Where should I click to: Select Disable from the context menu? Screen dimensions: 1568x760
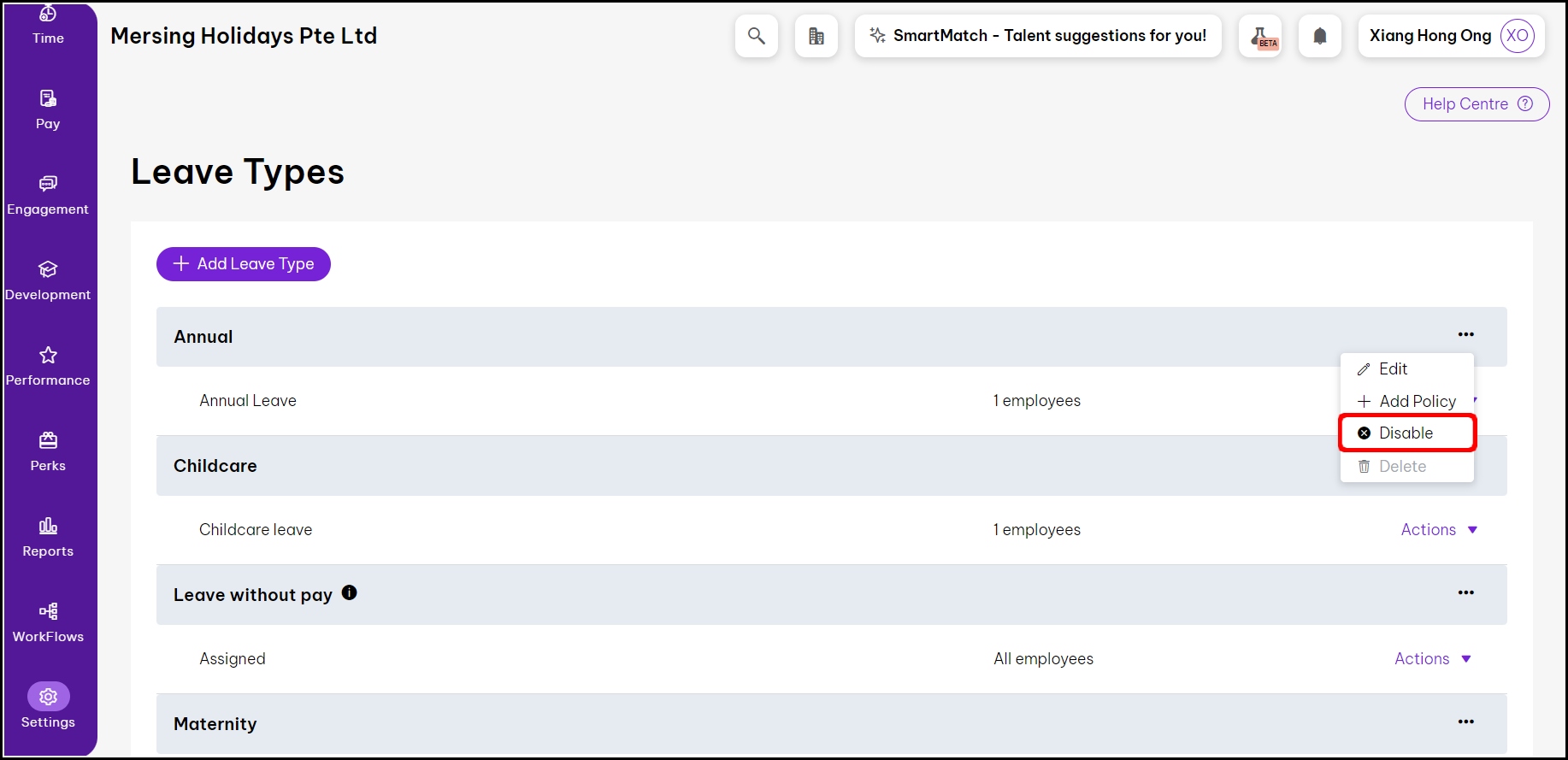click(1406, 433)
